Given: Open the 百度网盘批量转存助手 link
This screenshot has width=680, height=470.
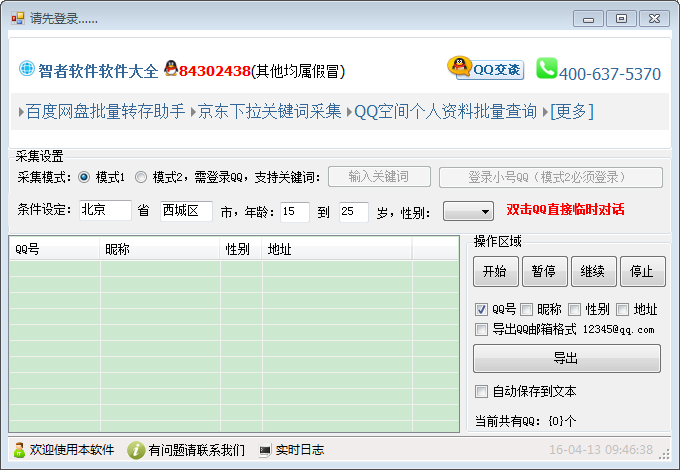Looking at the screenshot, I should [105, 111].
